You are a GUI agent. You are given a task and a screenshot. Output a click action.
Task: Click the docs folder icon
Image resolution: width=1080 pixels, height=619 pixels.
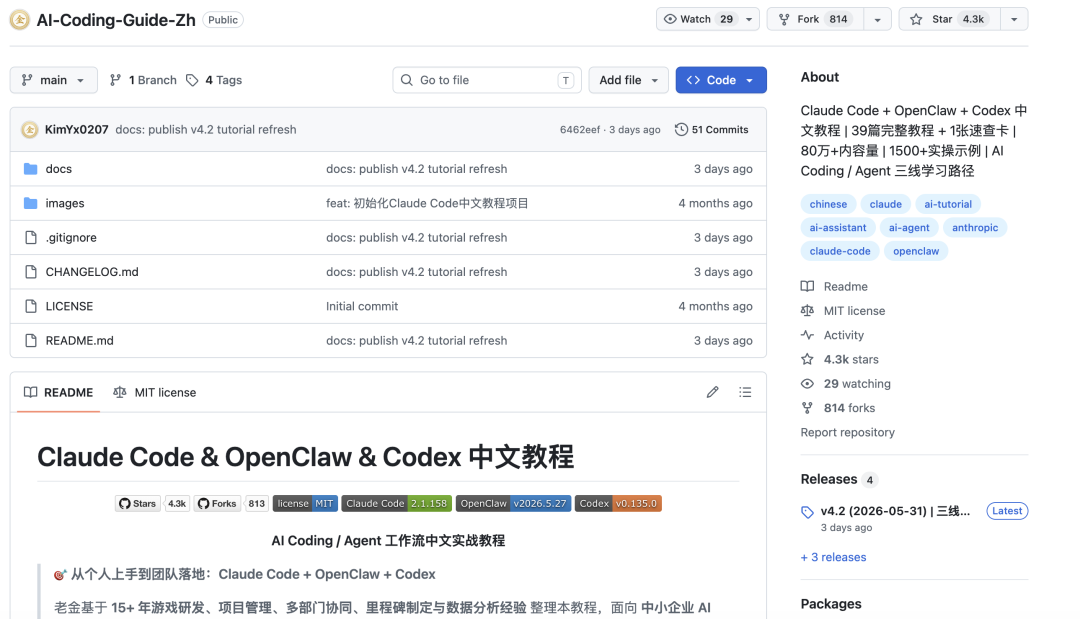pos(30,169)
